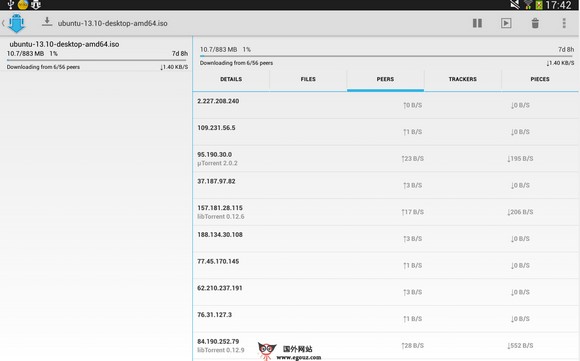Tap the pause torrent icon

click(477, 23)
